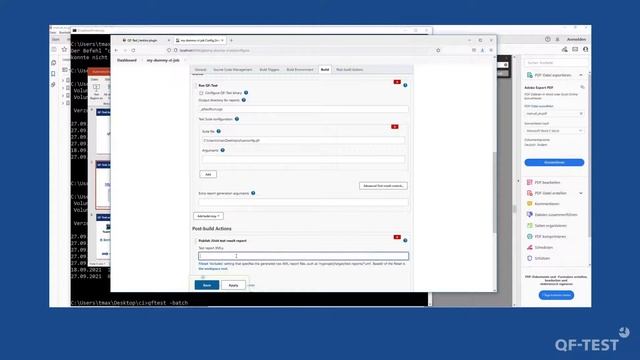This screenshot has height=360, width=640.
Task: Delete the Run QF-Test build step
Action: (397, 82)
